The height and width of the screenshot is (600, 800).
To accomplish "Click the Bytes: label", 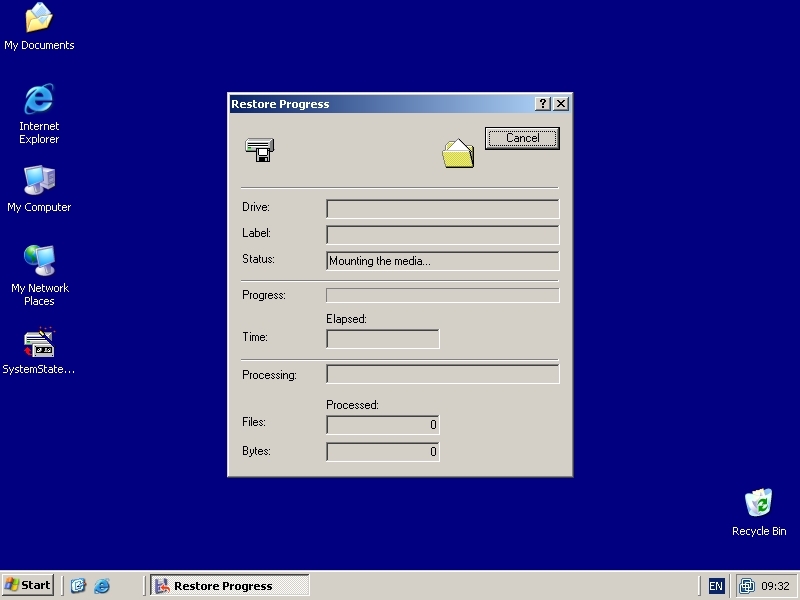I will (x=256, y=451).
